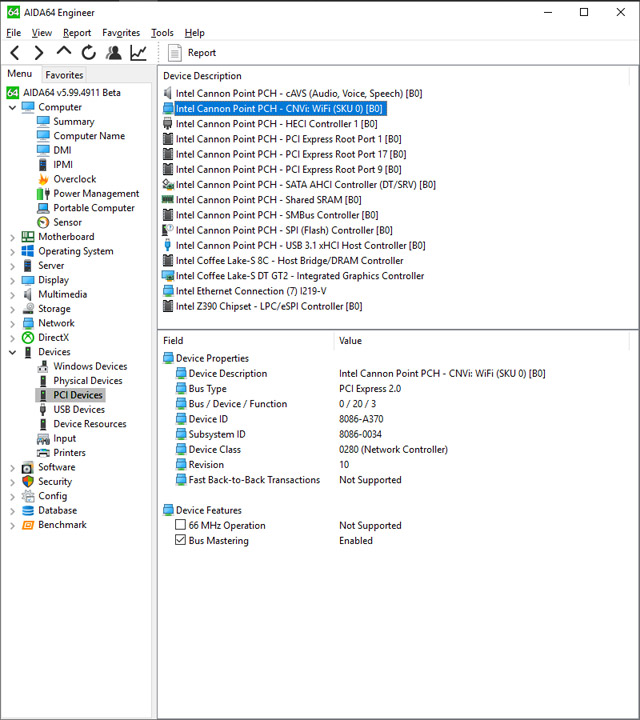Click the Report button in toolbar
This screenshot has width=640, height=720.
pyautogui.click(x=192, y=53)
